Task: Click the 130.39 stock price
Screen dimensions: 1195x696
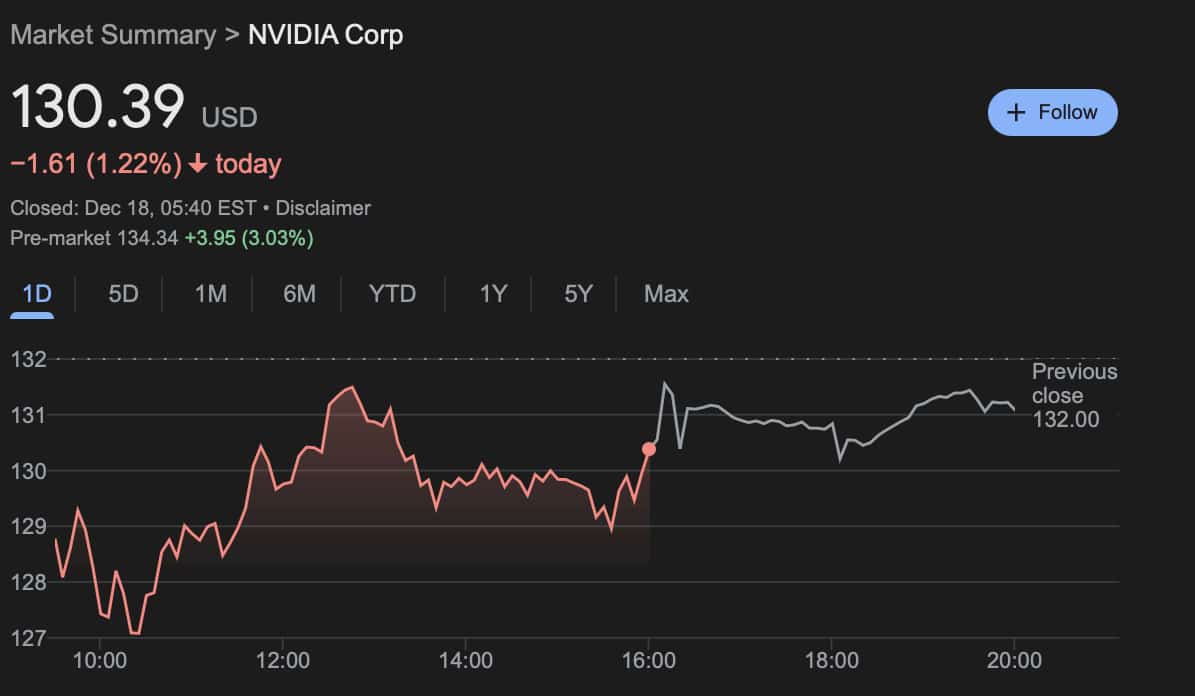Action: point(98,108)
